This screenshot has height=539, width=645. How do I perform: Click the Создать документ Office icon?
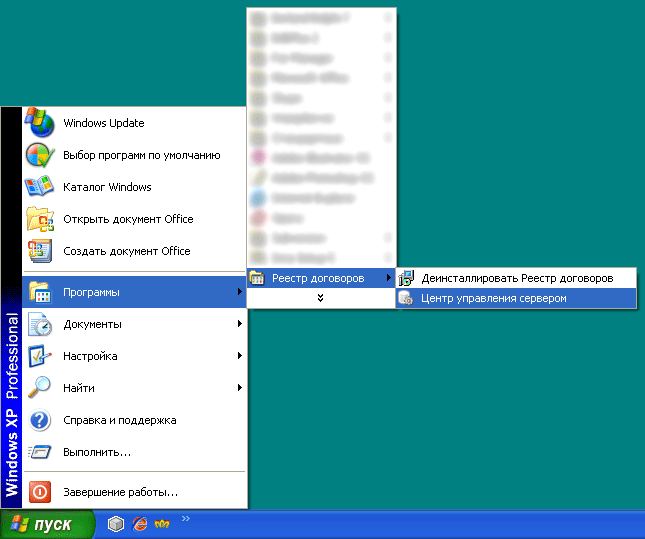tap(40, 251)
